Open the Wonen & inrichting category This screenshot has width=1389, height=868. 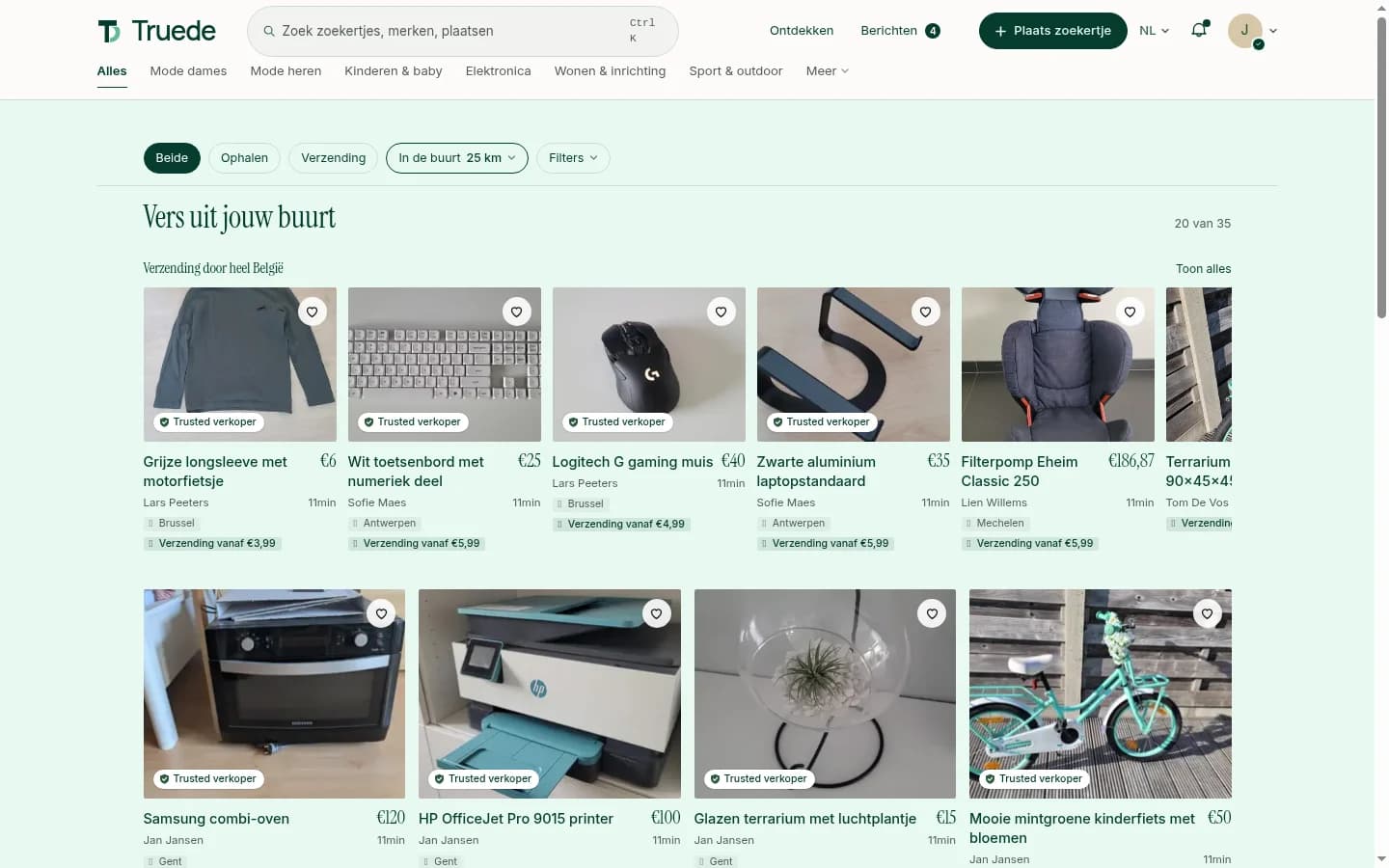(610, 71)
